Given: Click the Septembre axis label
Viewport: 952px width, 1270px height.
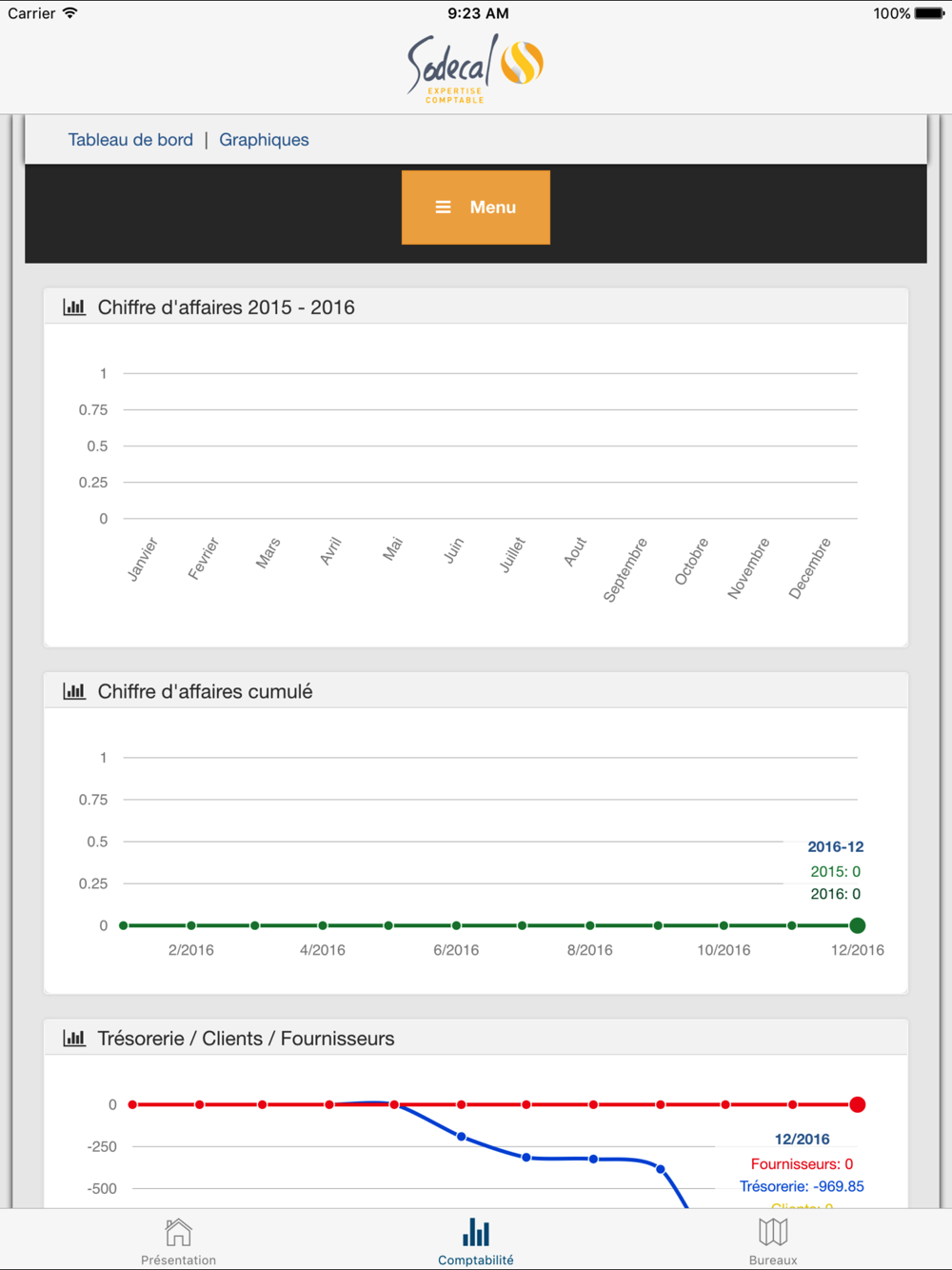Looking at the screenshot, I should (625, 569).
